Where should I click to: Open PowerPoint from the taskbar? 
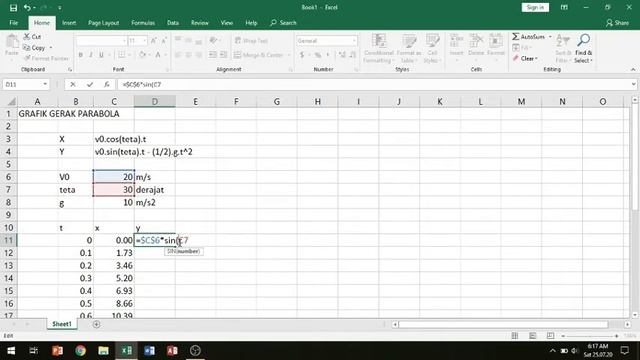[58, 351]
